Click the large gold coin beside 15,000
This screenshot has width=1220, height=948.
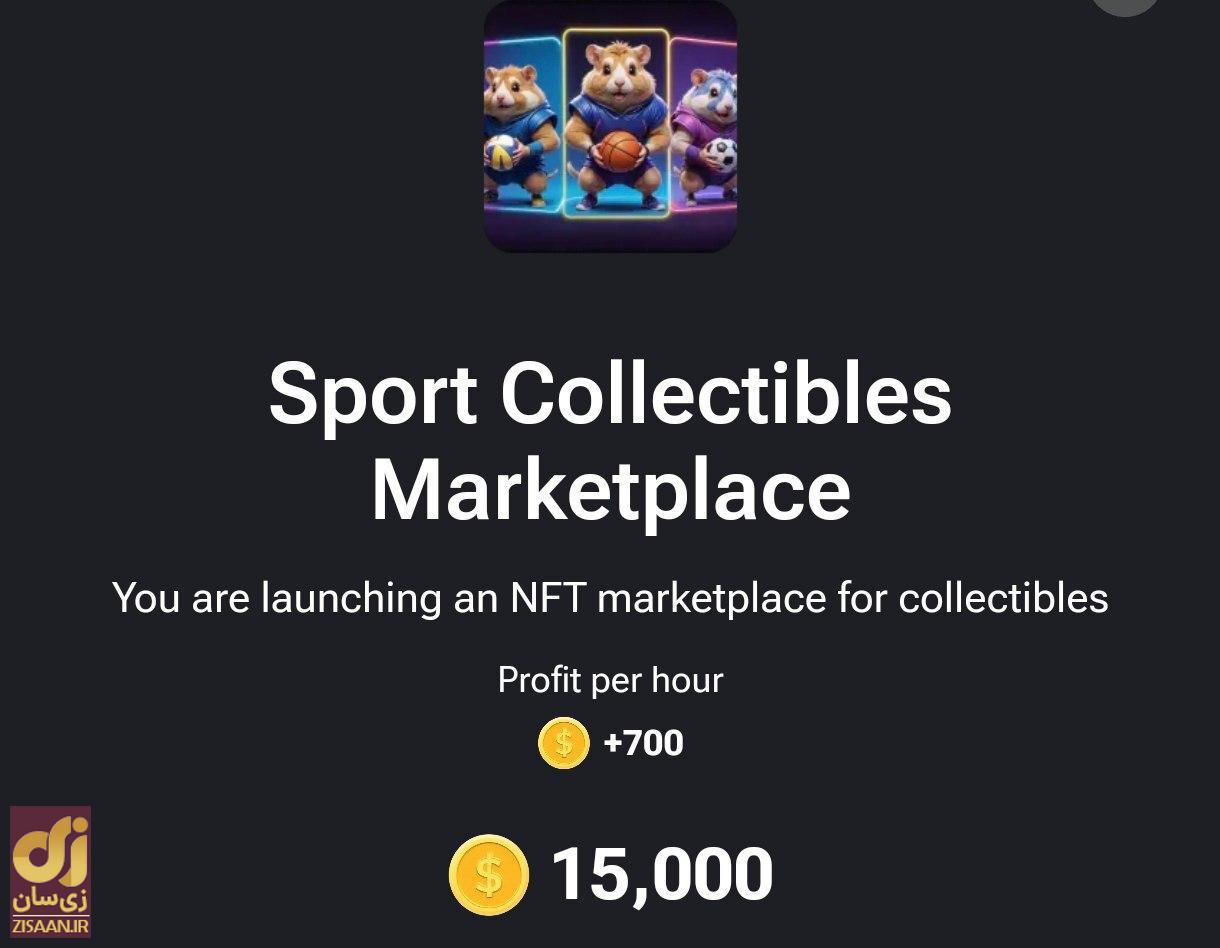(488, 875)
